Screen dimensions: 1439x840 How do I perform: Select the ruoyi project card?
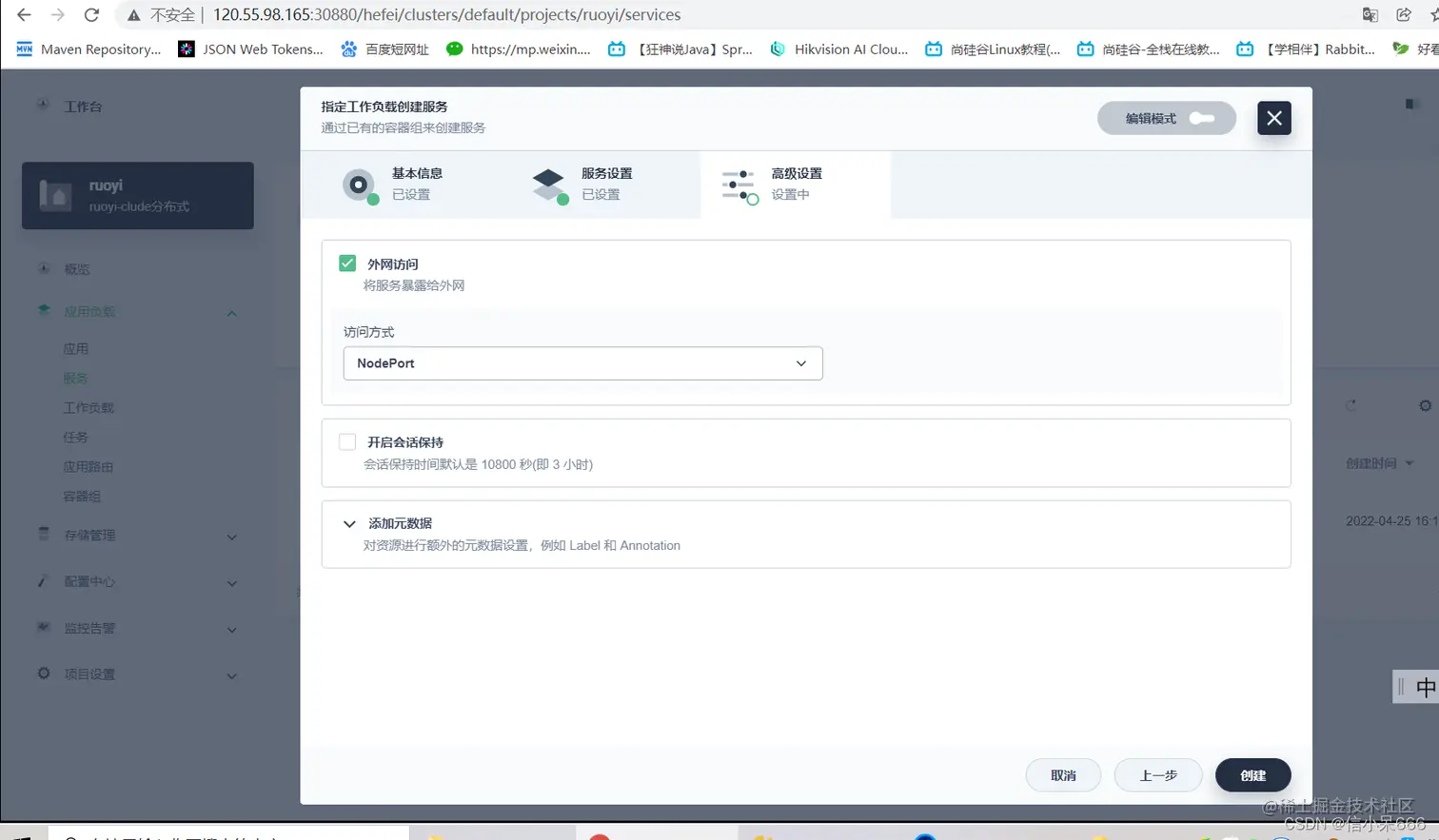tap(138, 195)
